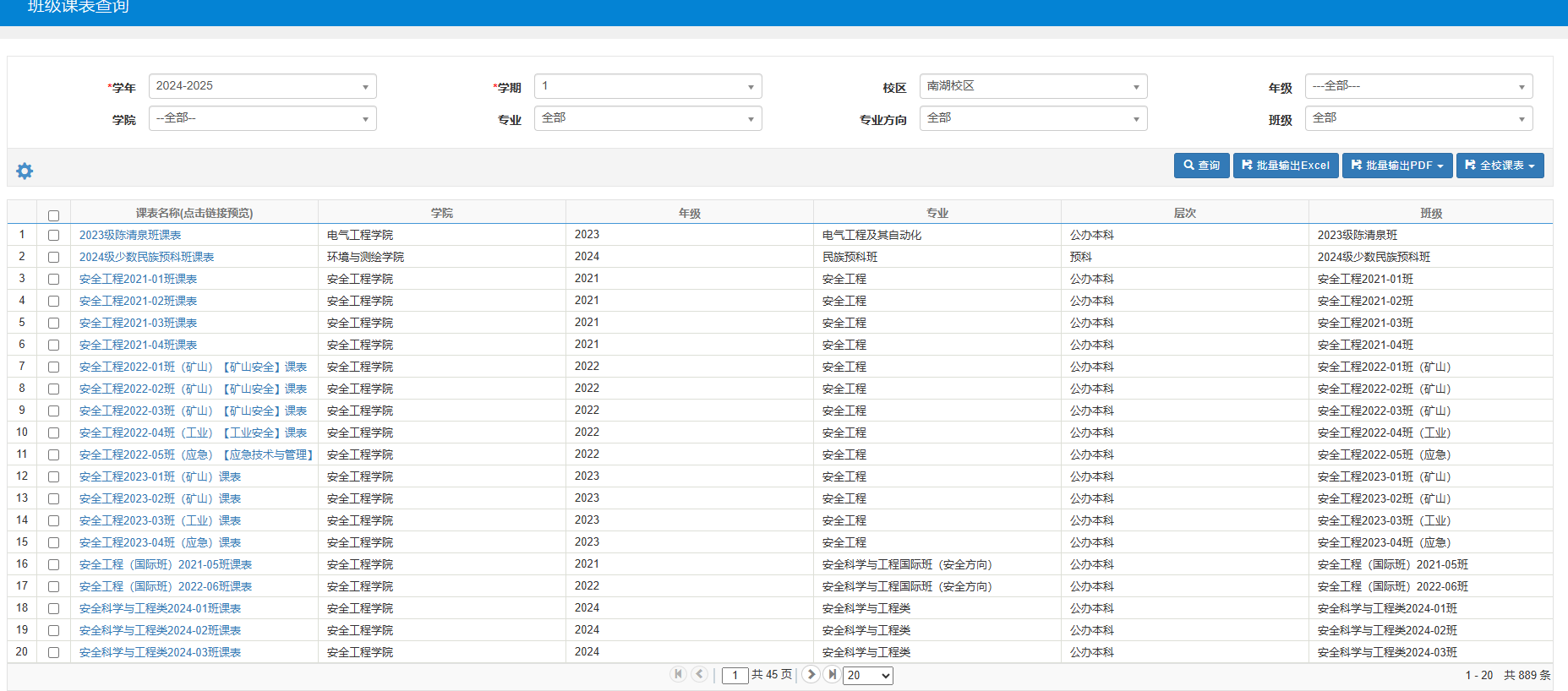Open the 专业 dropdown
1568x691 pixels.
648,118
